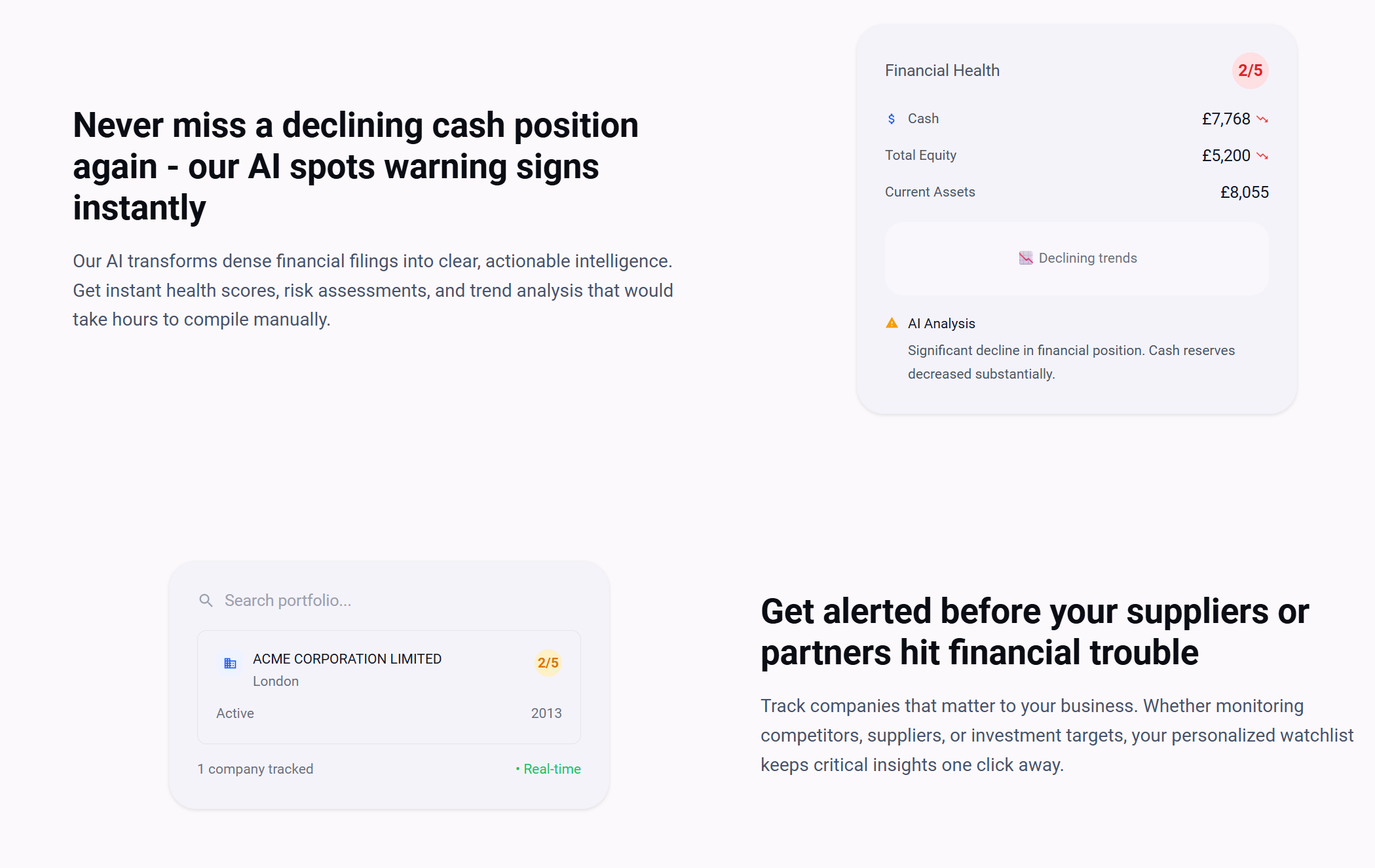Click the blue building icon for ACME Corporation
Image resolution: width=1375 pixels, height=868 pixels.
click(x=230, y=664)
